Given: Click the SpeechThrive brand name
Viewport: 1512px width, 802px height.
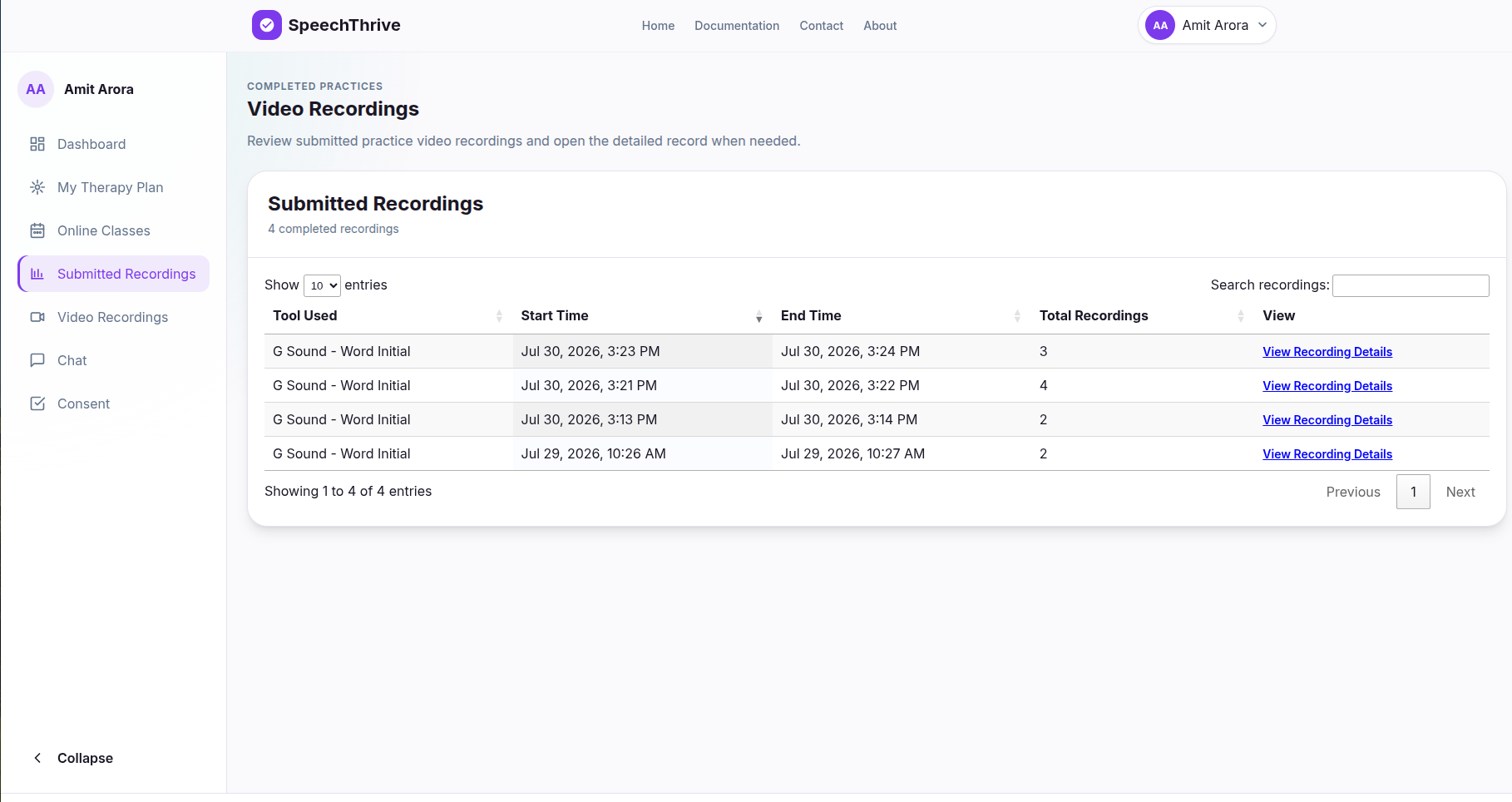Looking at the screenshot, I should click(344, 25).
